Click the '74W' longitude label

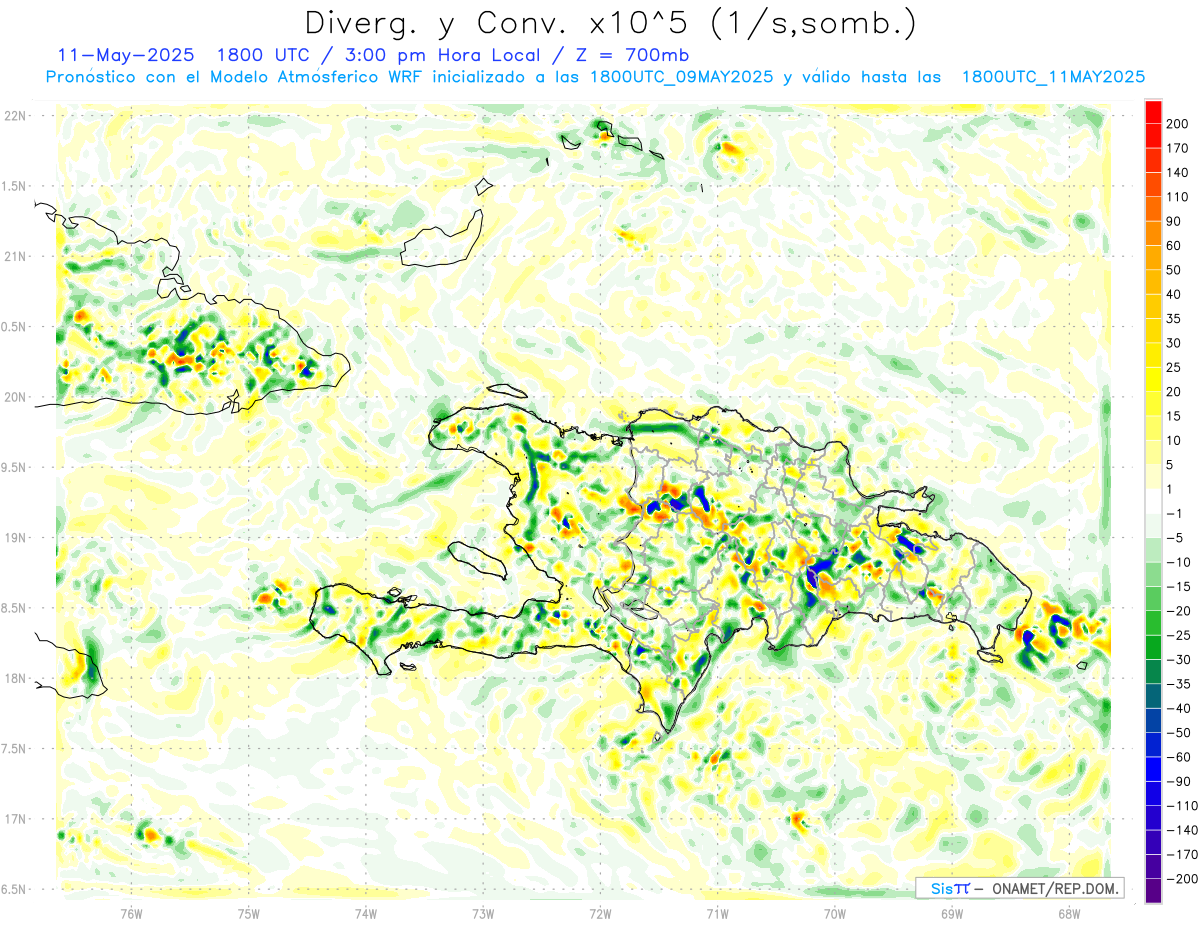(366, 912)
